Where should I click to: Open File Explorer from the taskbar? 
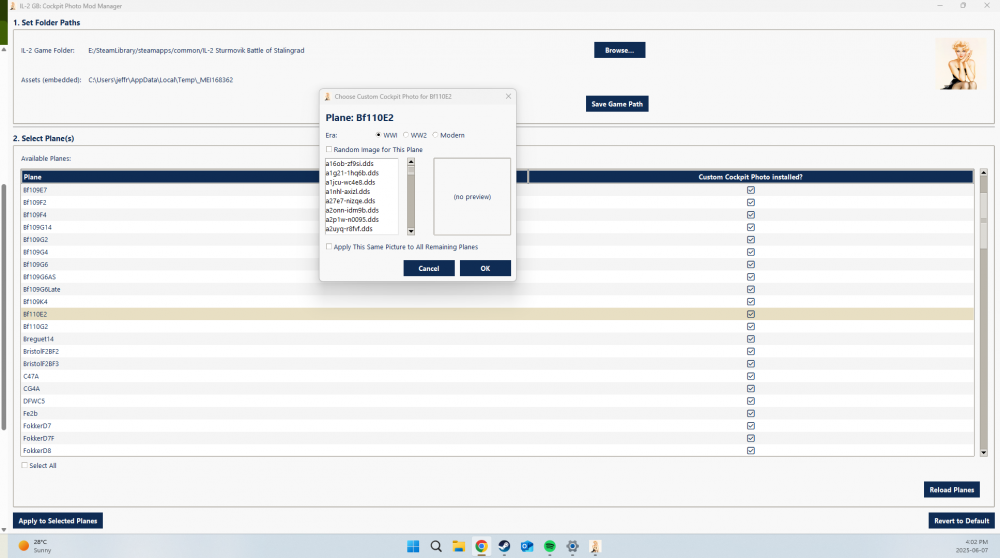coord(459,547)
